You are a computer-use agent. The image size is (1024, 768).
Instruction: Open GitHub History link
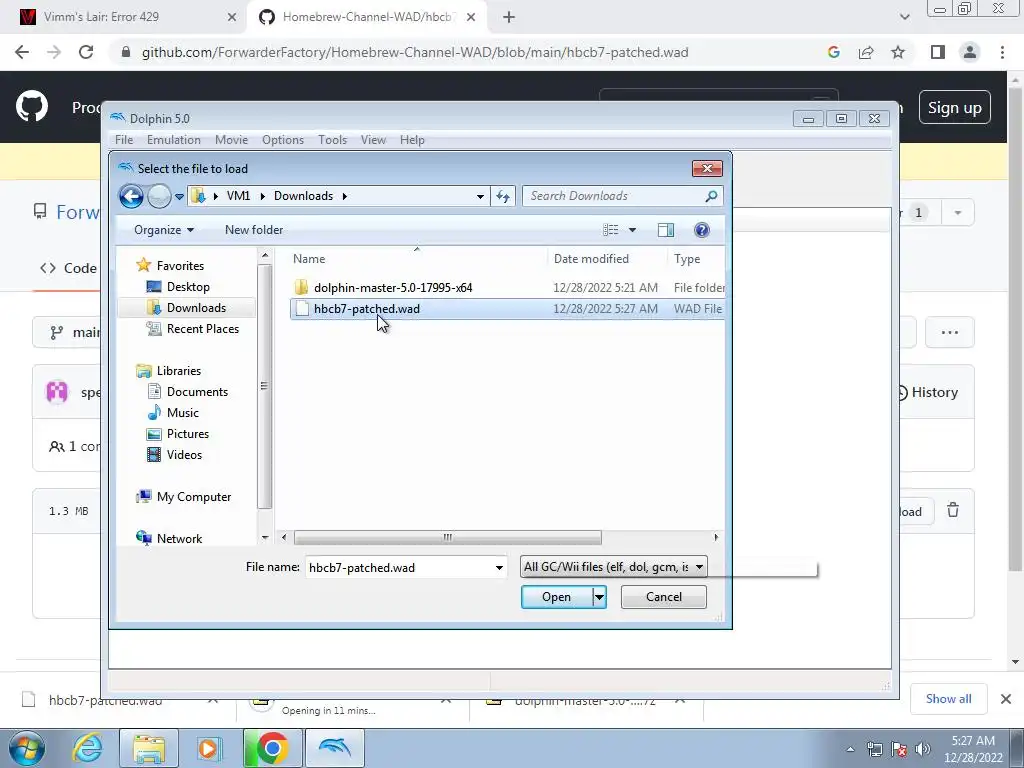927,392
